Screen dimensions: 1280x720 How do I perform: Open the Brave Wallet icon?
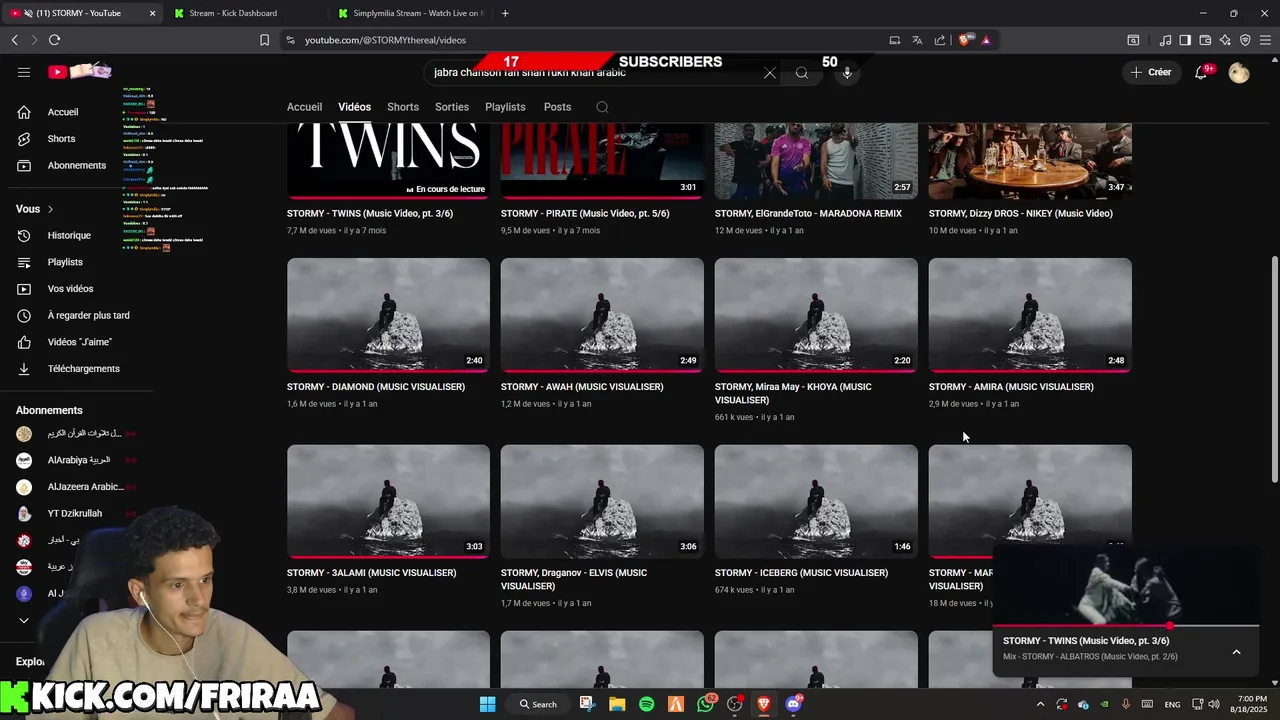[1205, 40]
